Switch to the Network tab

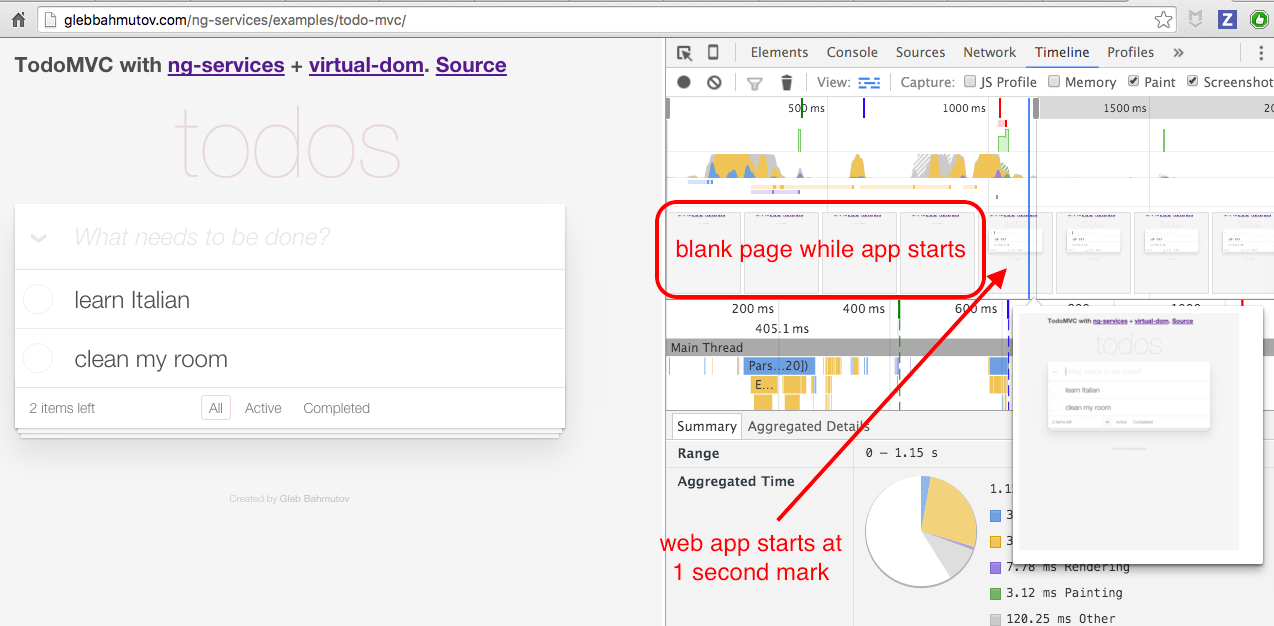989,53
